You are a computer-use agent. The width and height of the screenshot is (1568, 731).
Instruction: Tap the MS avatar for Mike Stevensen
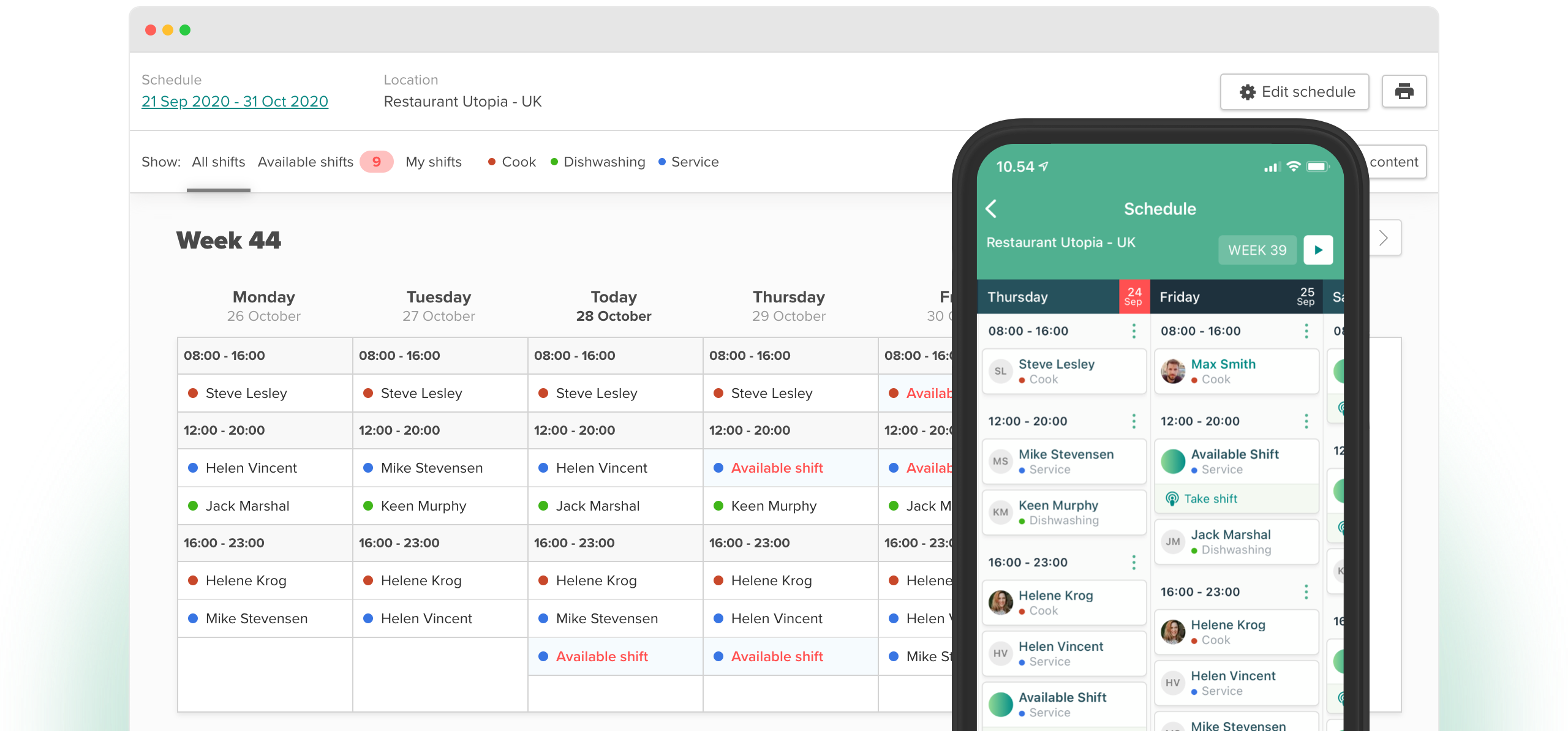(1000, 461)
